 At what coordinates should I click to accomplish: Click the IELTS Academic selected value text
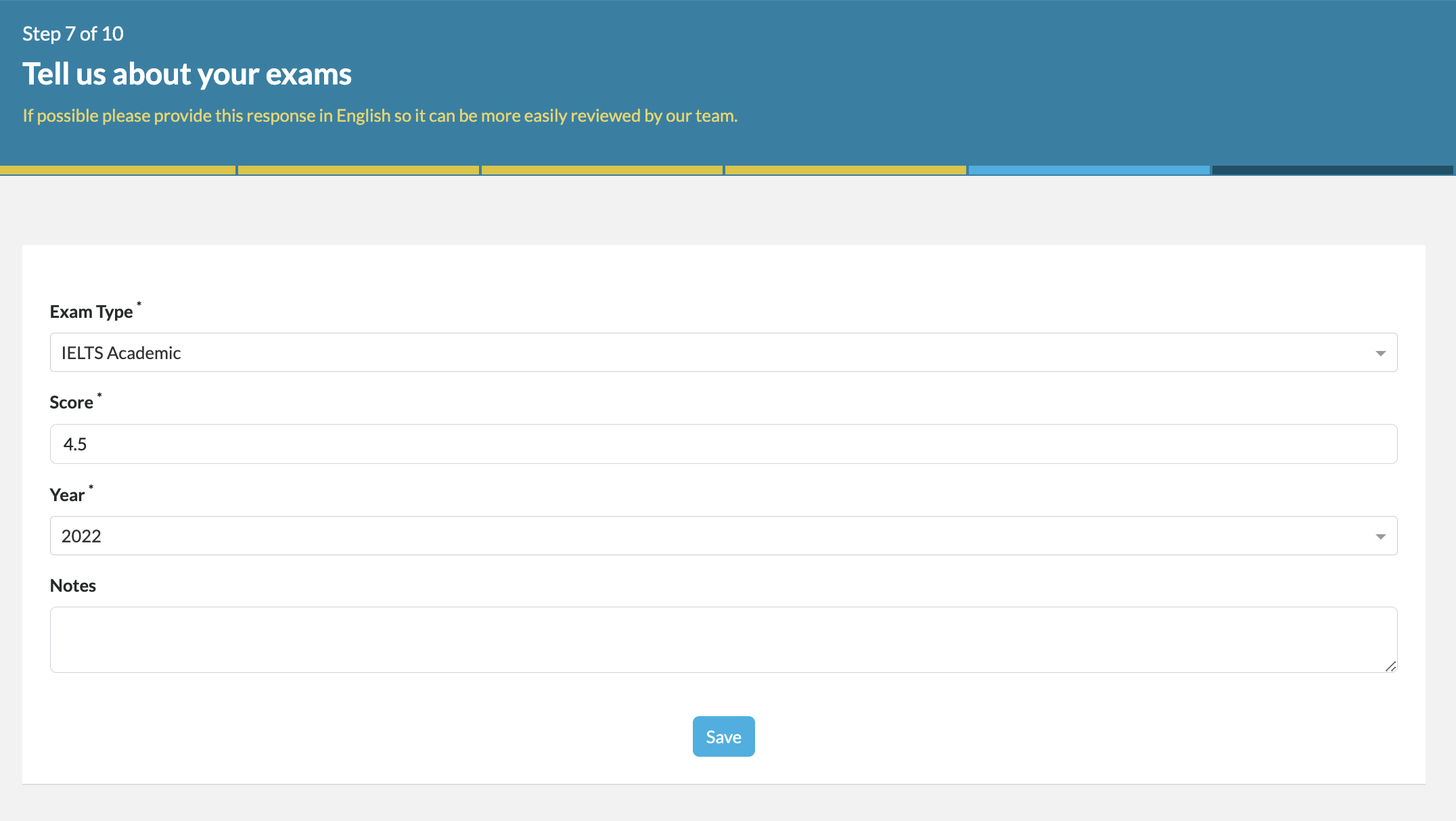click(x=121, y=353)
